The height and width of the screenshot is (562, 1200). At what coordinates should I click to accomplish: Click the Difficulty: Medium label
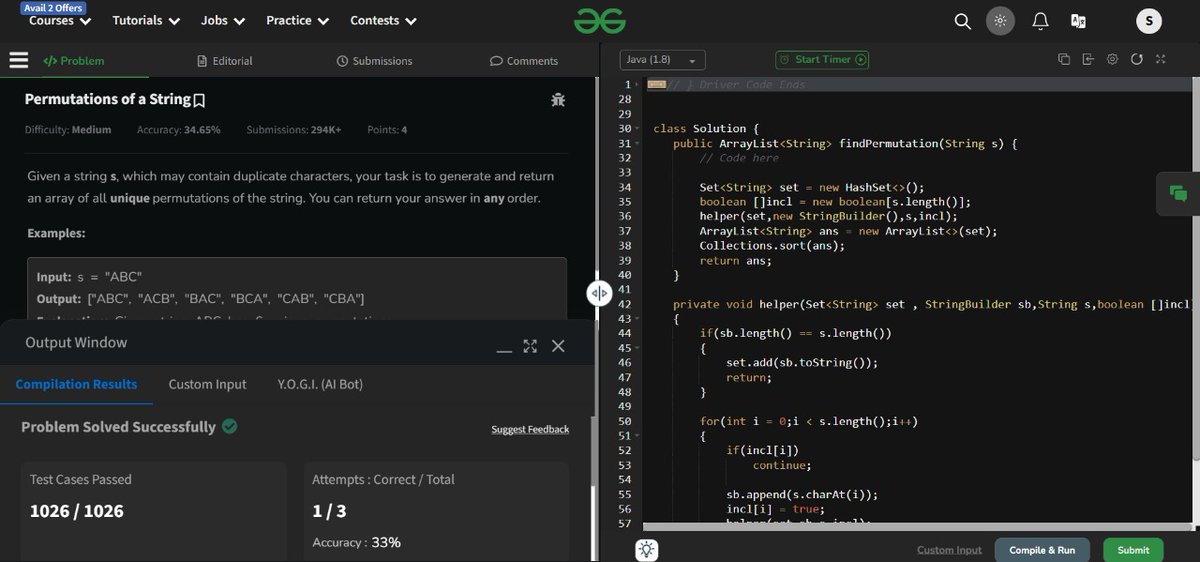point(68,130)
